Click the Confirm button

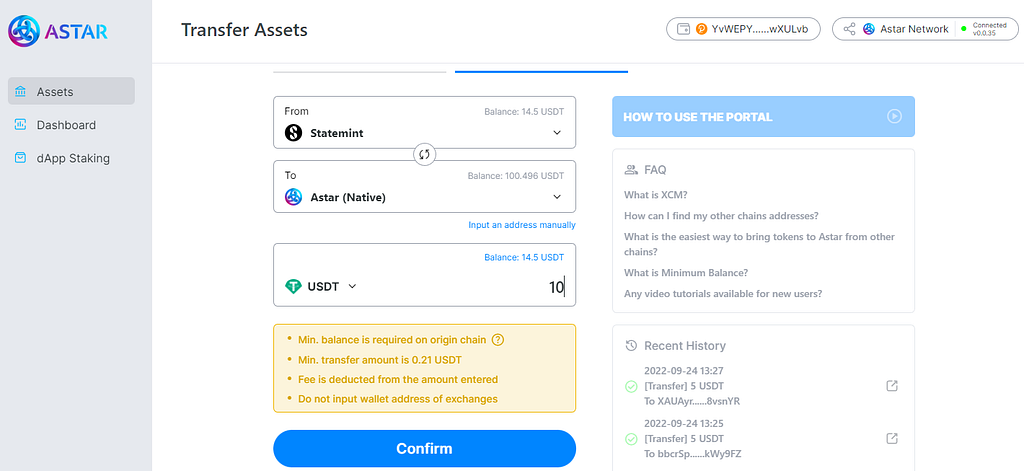(x=424, y=449)
